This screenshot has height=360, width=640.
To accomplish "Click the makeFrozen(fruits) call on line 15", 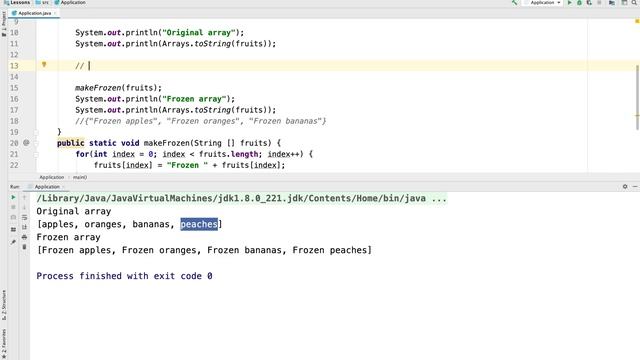I will [x=118, y=88].
